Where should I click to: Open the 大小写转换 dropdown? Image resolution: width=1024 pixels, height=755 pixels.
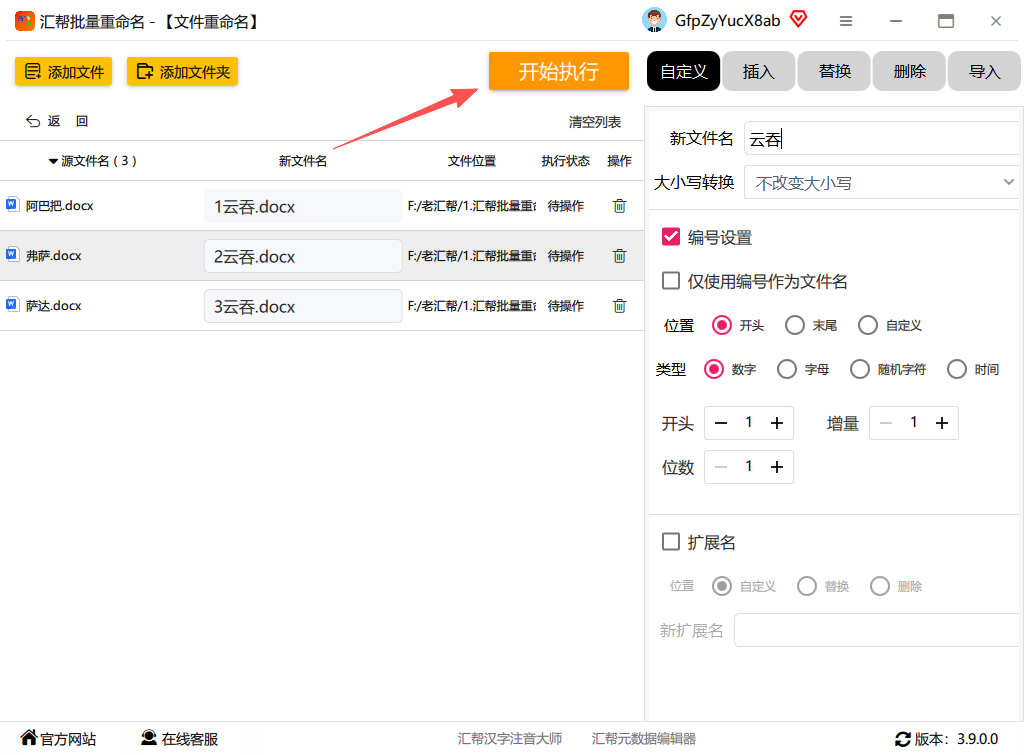[880, 183]
